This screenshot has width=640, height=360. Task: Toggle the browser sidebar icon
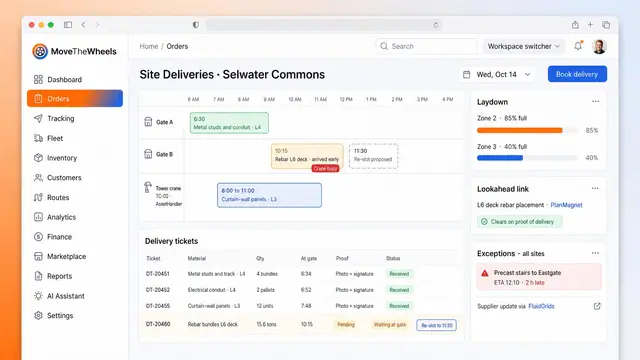68,25
